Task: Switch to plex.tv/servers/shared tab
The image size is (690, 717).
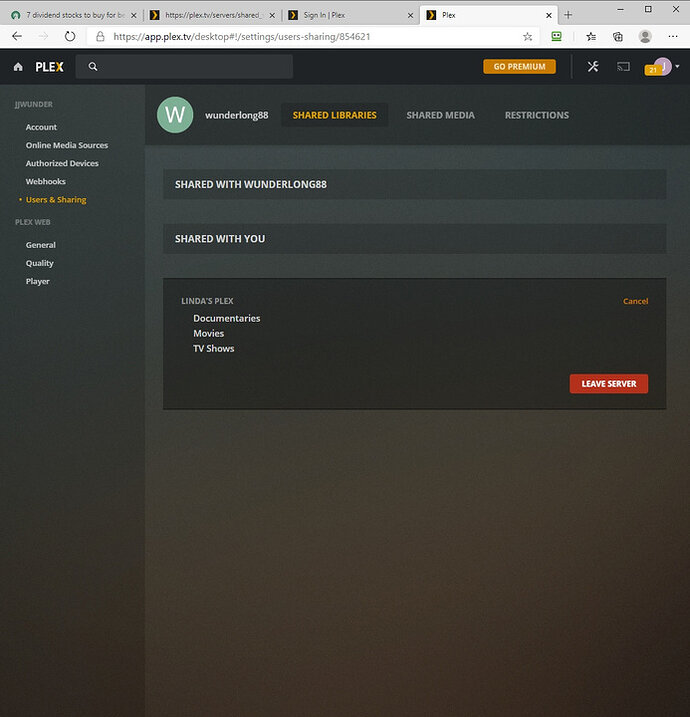Action: pos(212,15)
